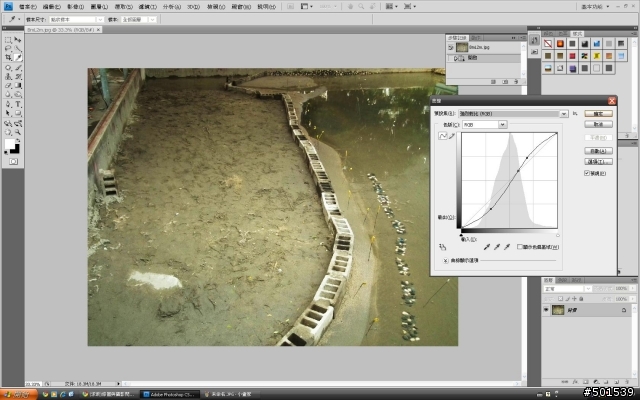
Task: Click the Auto button in Curves dialog
Action: (597, 149)
